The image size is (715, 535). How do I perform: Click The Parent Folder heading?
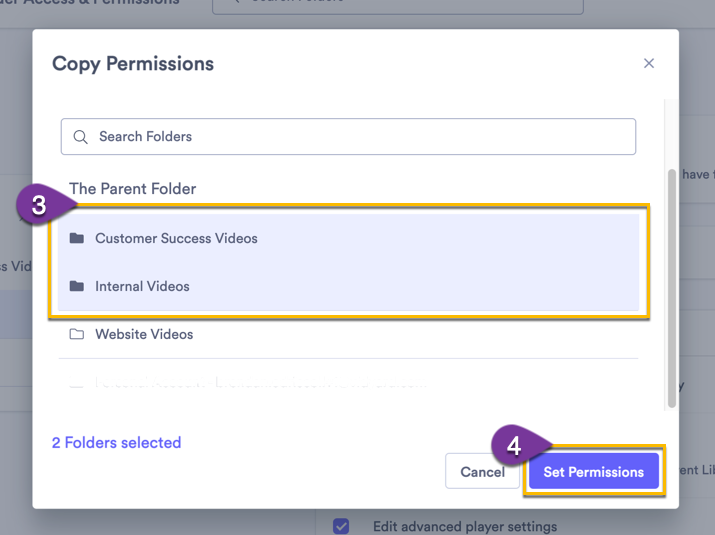point(132,189)
